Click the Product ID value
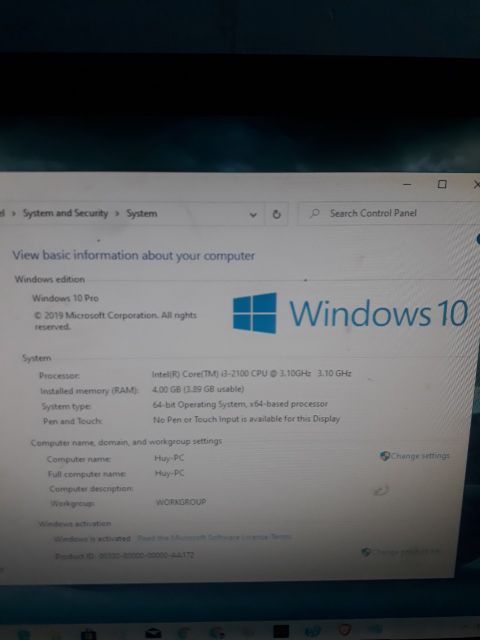Image resolution: width=480 pixels, height=640 pixels. point(147,556)
